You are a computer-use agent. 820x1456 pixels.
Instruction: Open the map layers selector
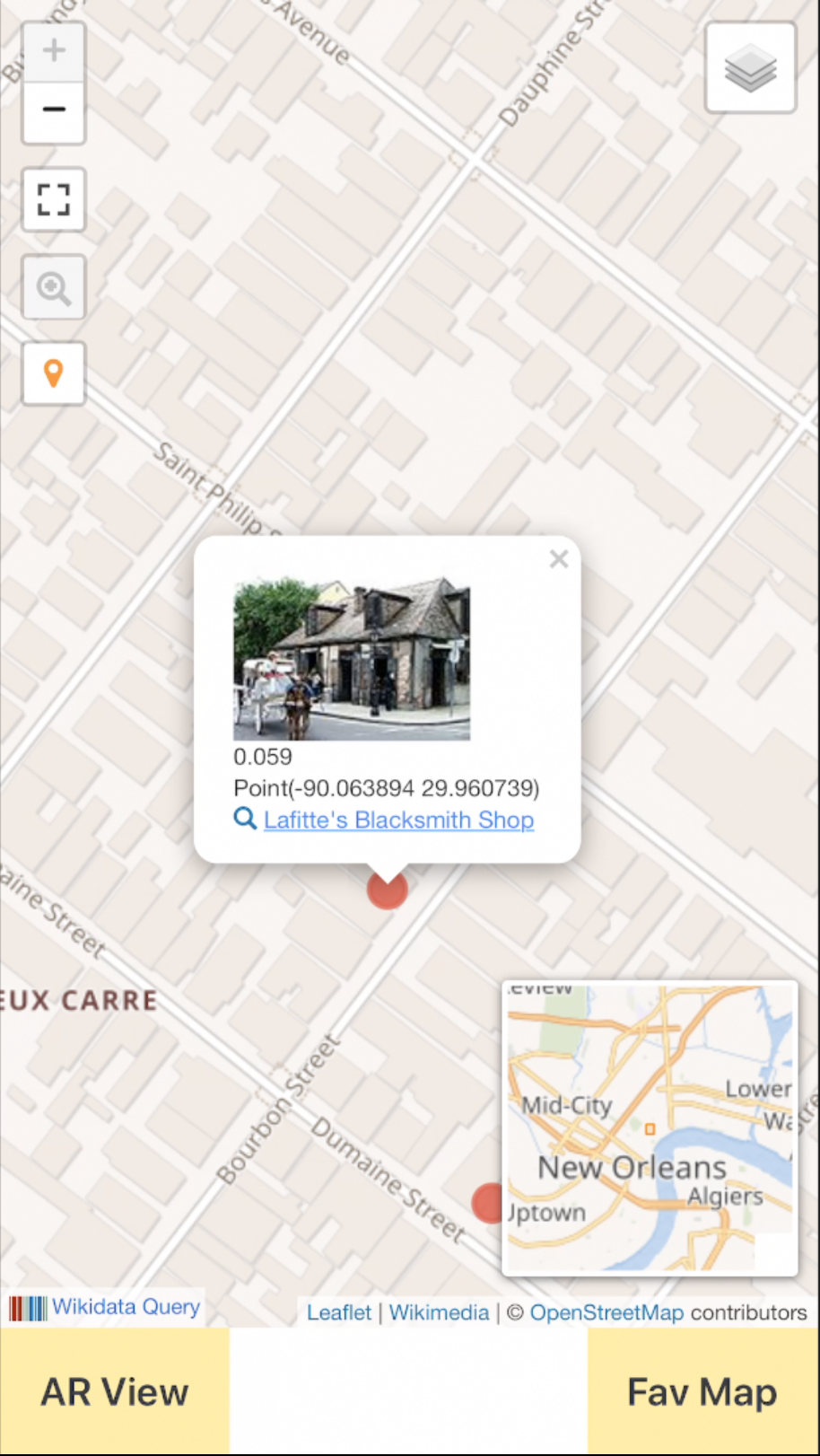751,68
